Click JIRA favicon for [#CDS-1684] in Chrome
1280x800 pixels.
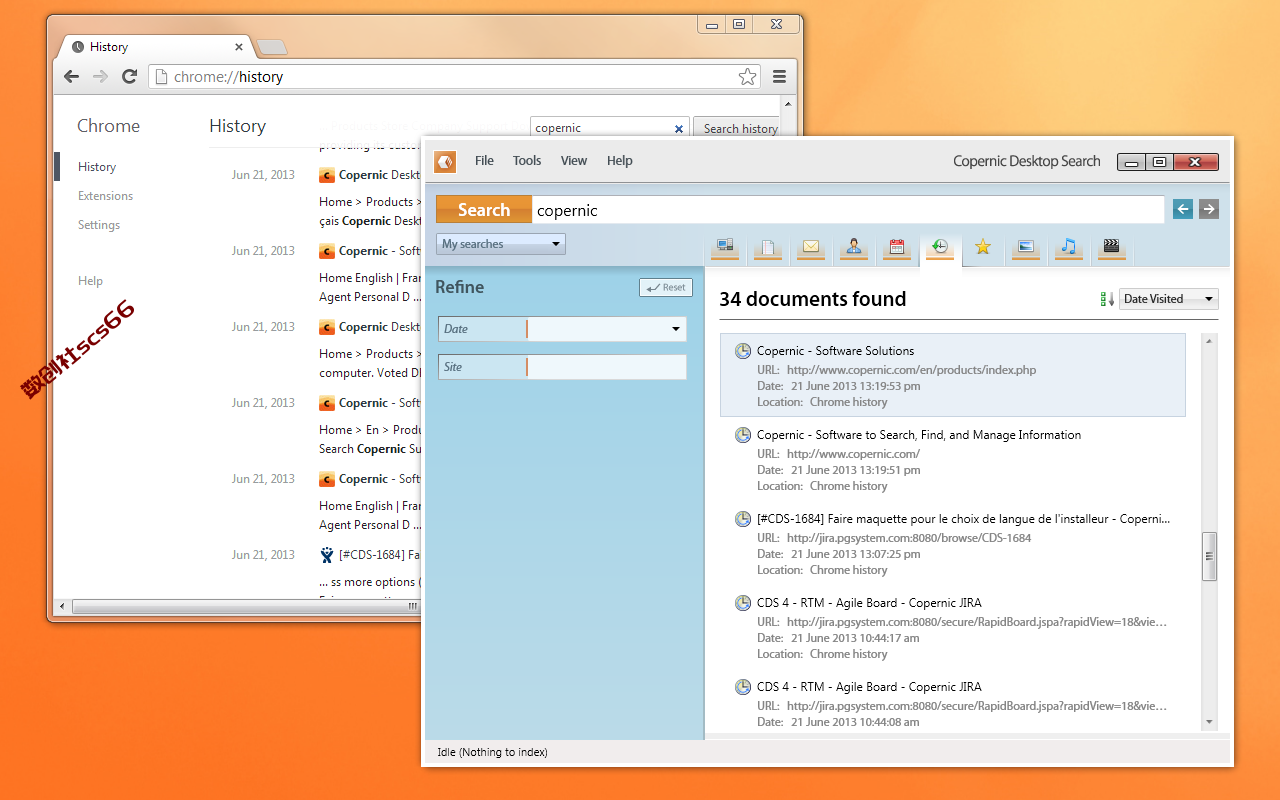click(x=327, y=555)
